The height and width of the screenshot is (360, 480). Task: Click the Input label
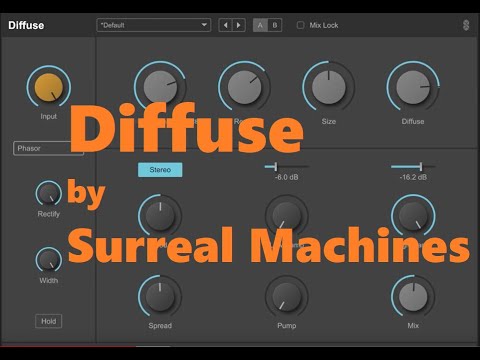coord(49,116)
